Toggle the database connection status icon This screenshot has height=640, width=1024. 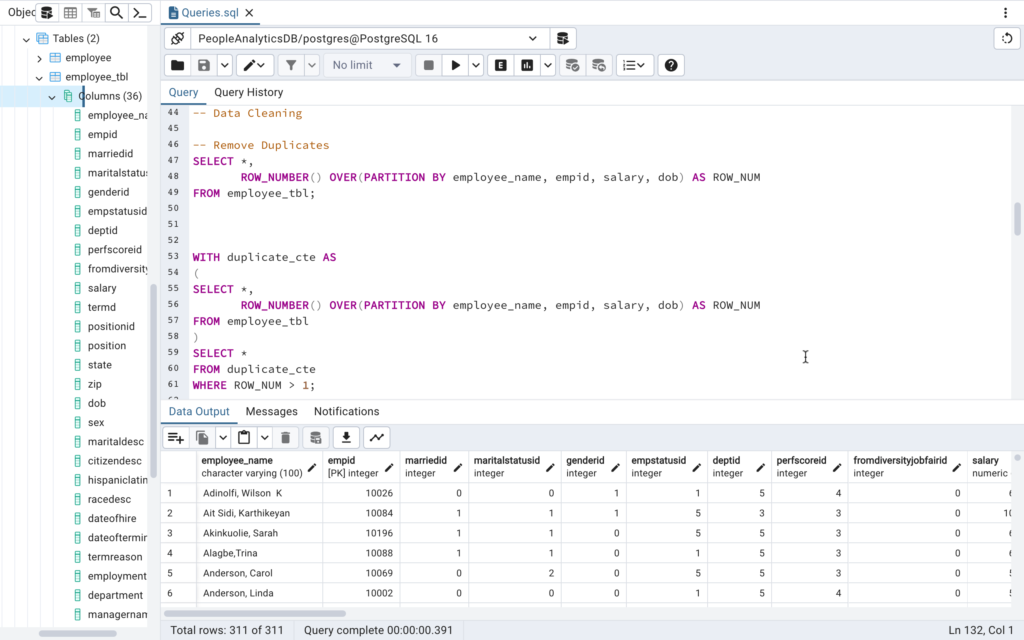[x=177, y=38]
